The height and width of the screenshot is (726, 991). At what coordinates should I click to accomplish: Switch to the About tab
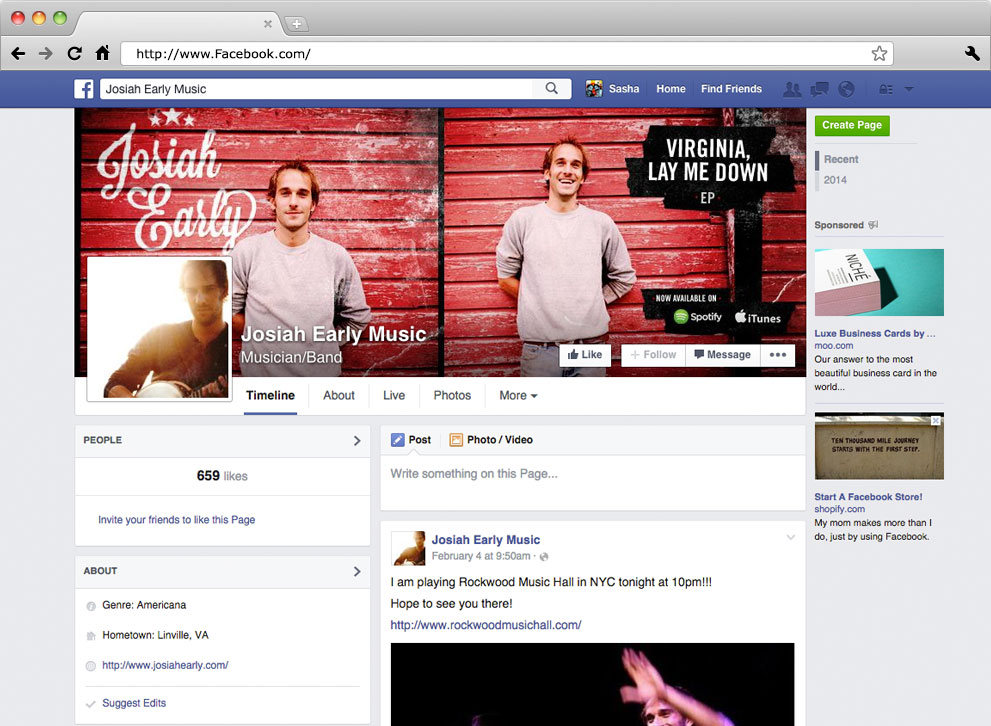338,396
